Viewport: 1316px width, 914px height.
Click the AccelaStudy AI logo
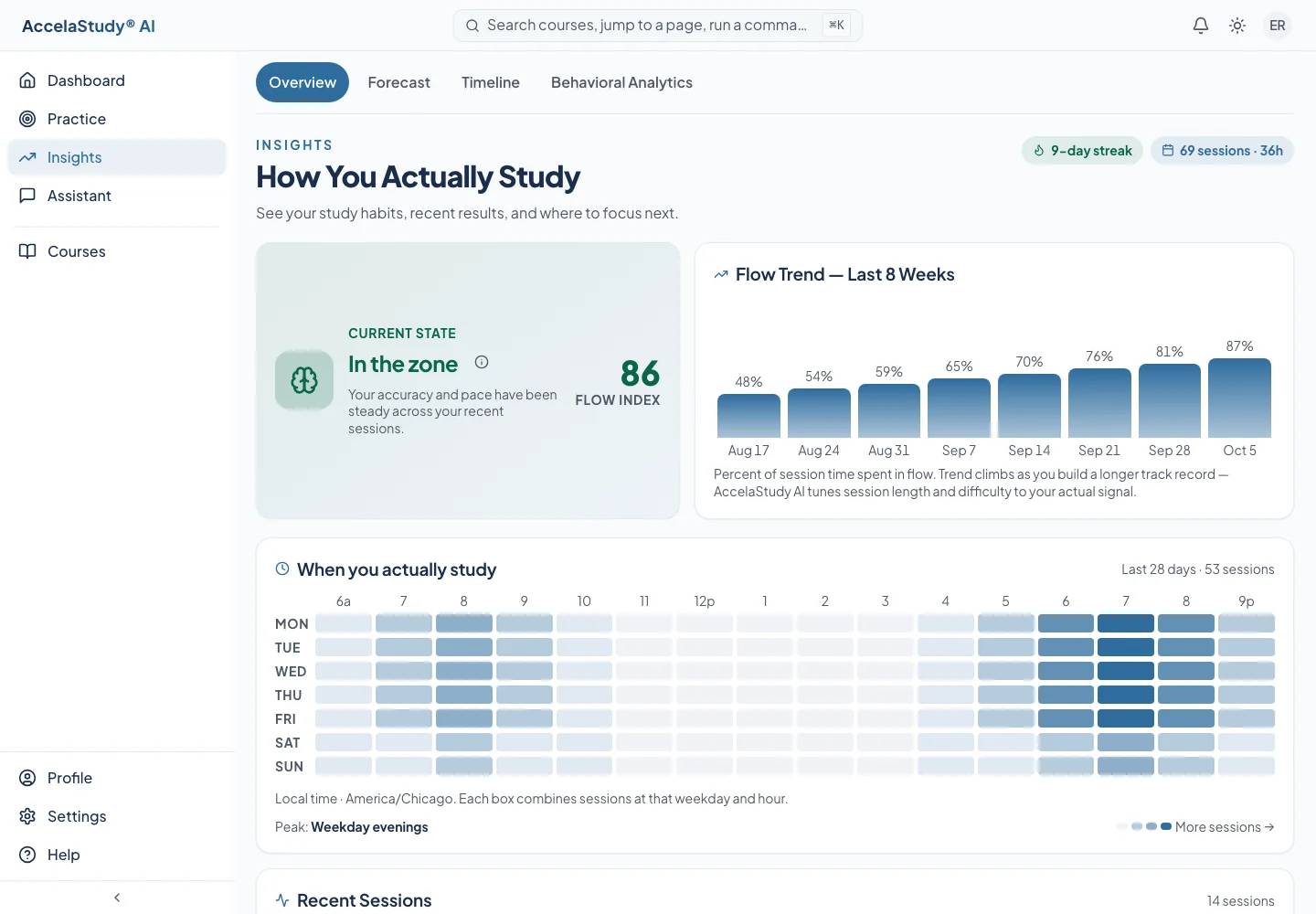point(89,26)
